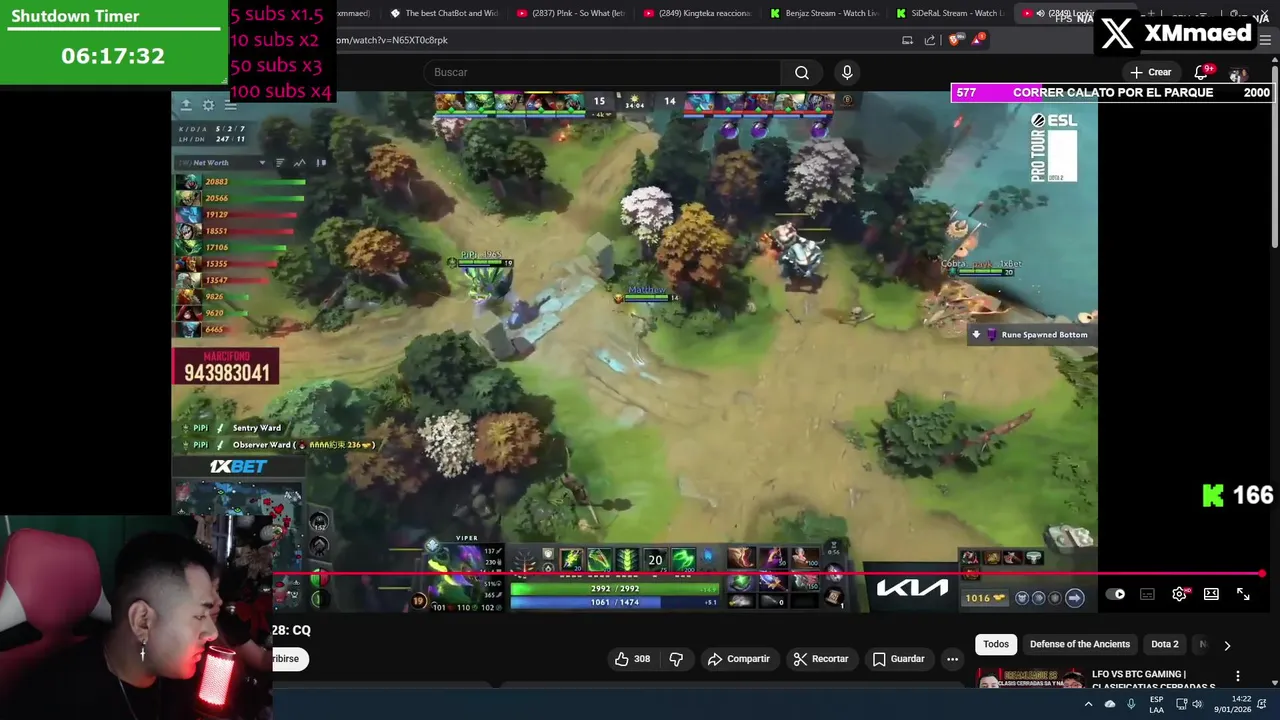Open the YouTube search box labeled Buscar
Image resolution: width=1280 pixels, height=720 pixels.
pyautogui.click(x=603, y=72)
